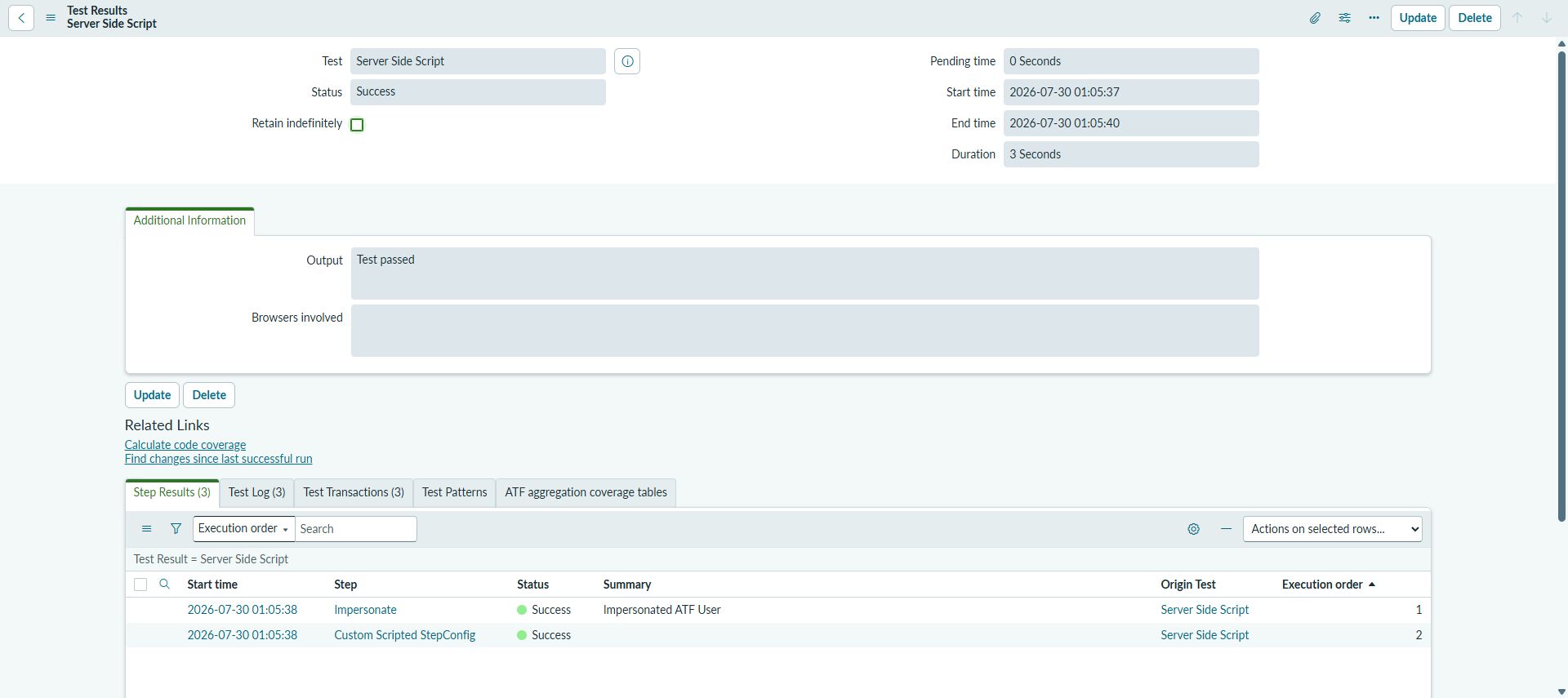Open Calculate code coverage link
The image size is (1568, 698).
[x=185, y=445]
